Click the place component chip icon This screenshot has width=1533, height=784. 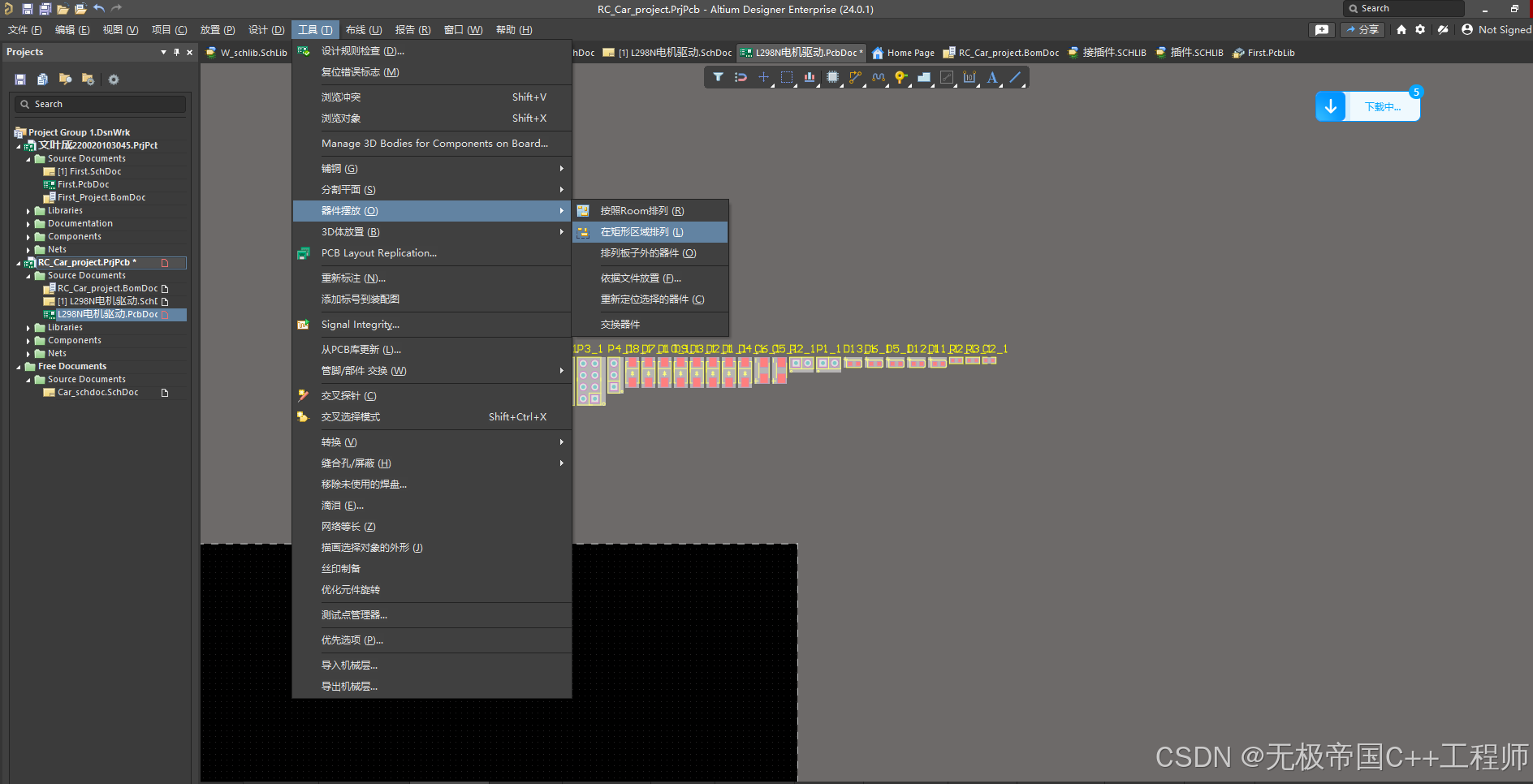point(832,77)
